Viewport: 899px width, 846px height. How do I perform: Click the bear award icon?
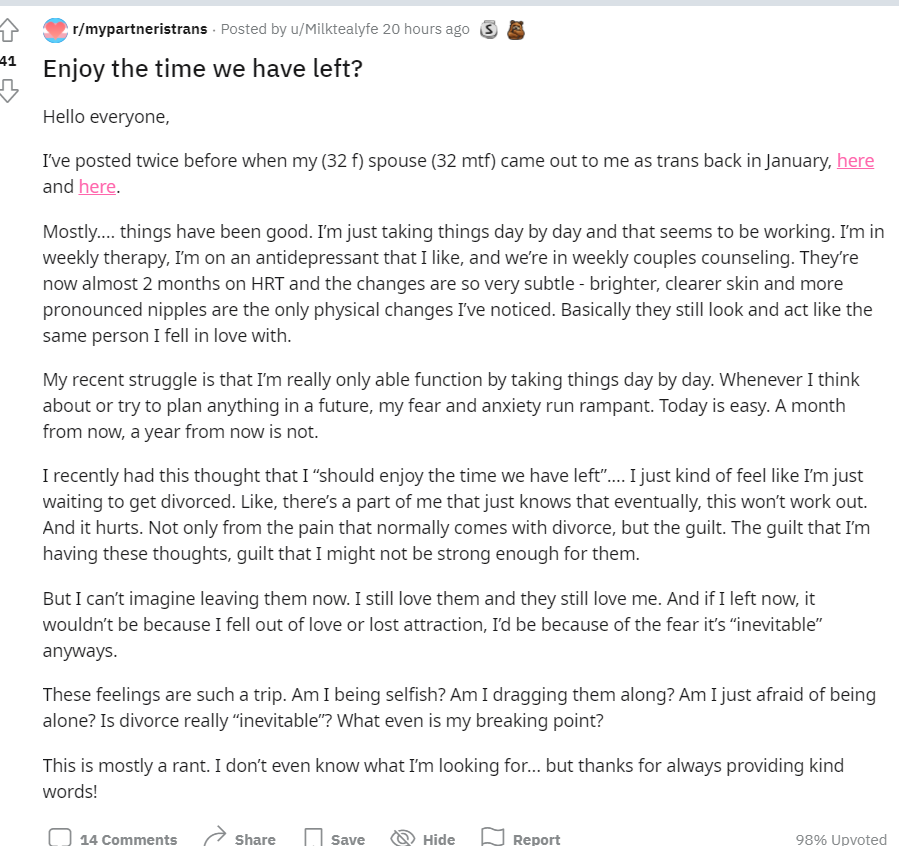[x=515, y=29]
